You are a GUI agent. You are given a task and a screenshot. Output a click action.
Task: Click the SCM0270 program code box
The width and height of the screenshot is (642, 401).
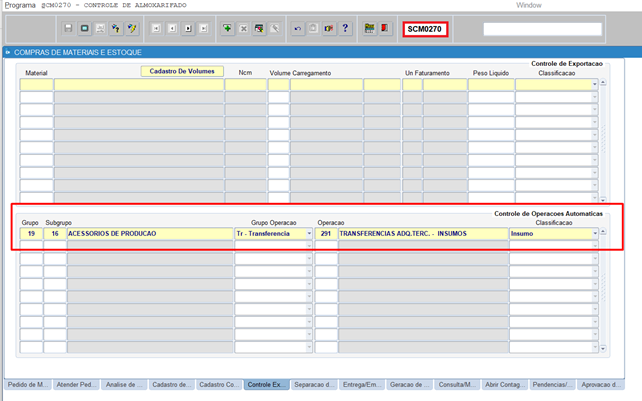pyautogui.click(x=425, y=29)
